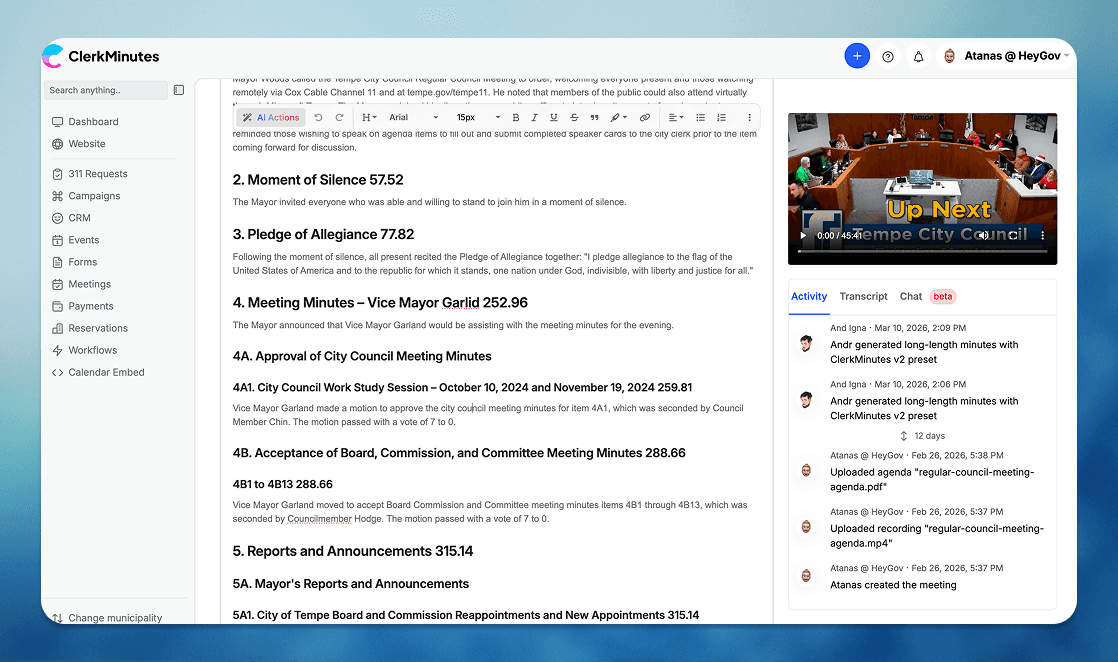Viewport: 1118px width, 662px height.
Task: Go to 311 Requests
Action: click(98, 174)
